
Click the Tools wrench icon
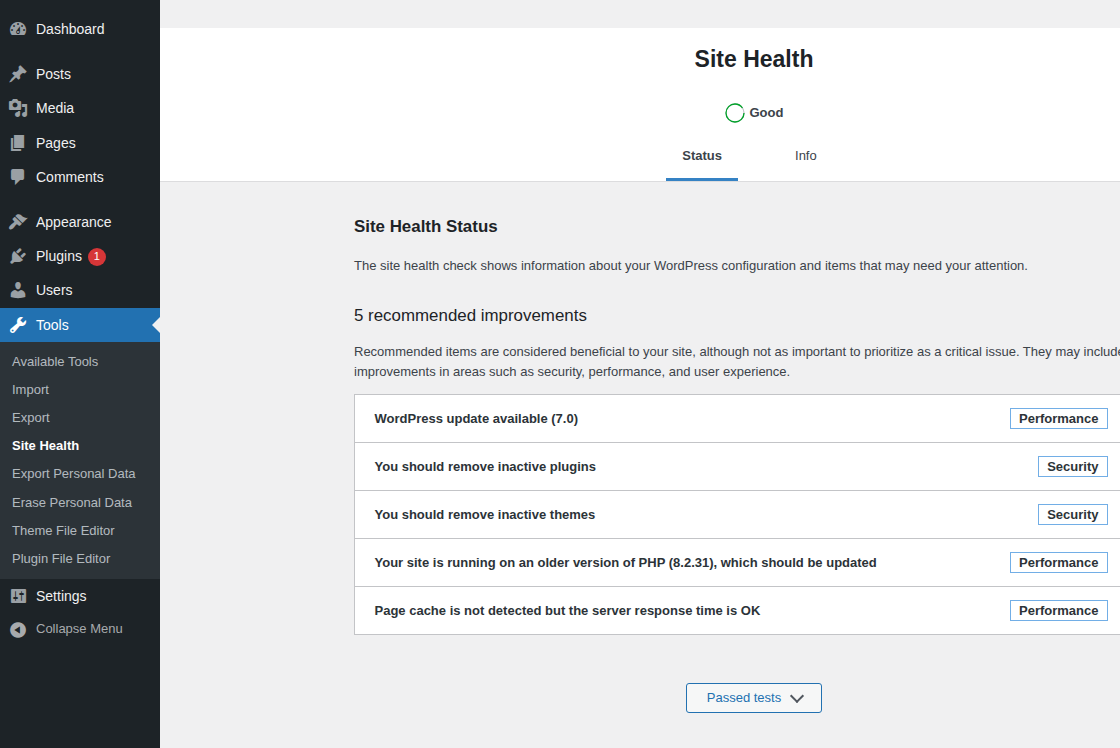tap(18, 325)
